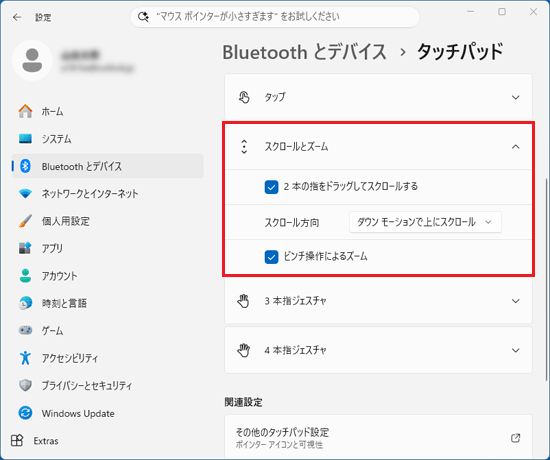Image resolution: width=550 pixels, height=460 pixels.
Task: Click the タップ section label
Action: 275,97
